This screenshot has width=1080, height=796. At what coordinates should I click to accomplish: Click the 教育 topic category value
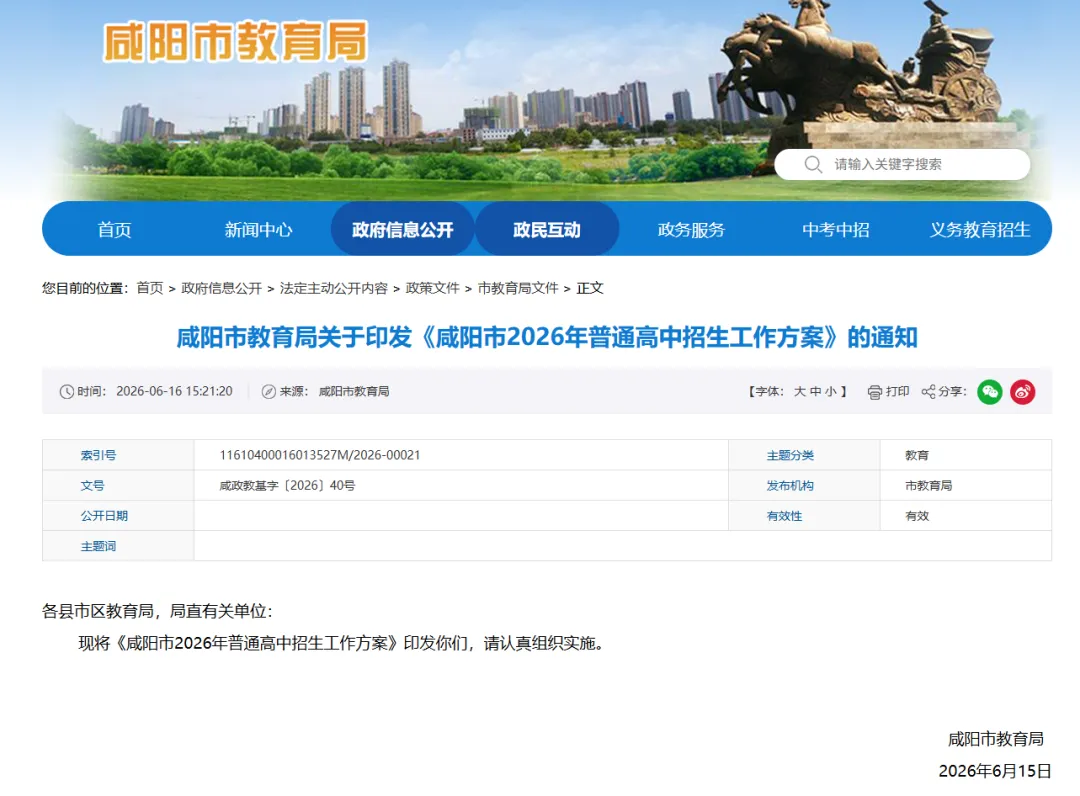click(x=917, y=455)
